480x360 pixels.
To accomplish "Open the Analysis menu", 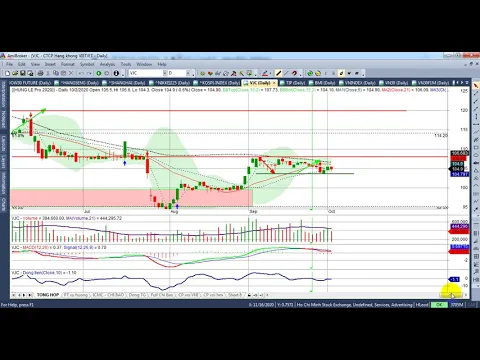I will pos(107,64).
